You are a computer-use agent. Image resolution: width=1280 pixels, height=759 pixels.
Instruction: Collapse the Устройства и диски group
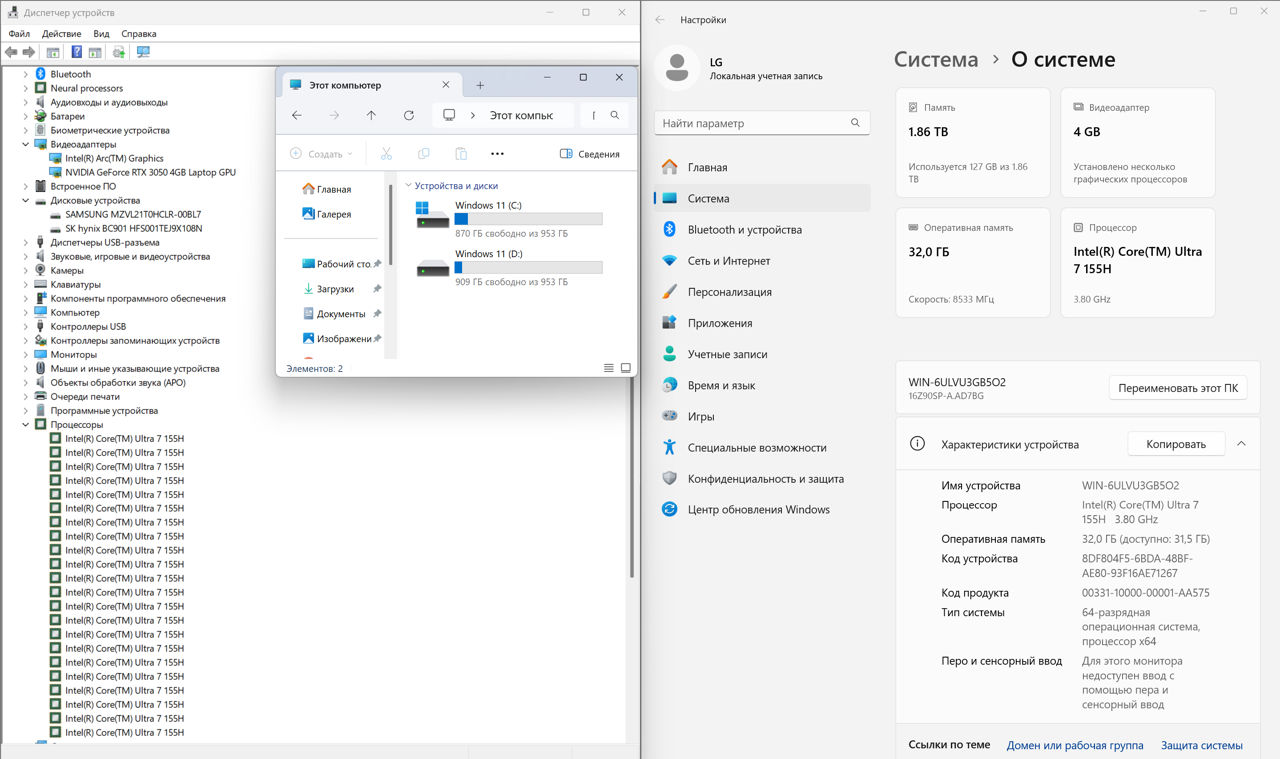408,186
